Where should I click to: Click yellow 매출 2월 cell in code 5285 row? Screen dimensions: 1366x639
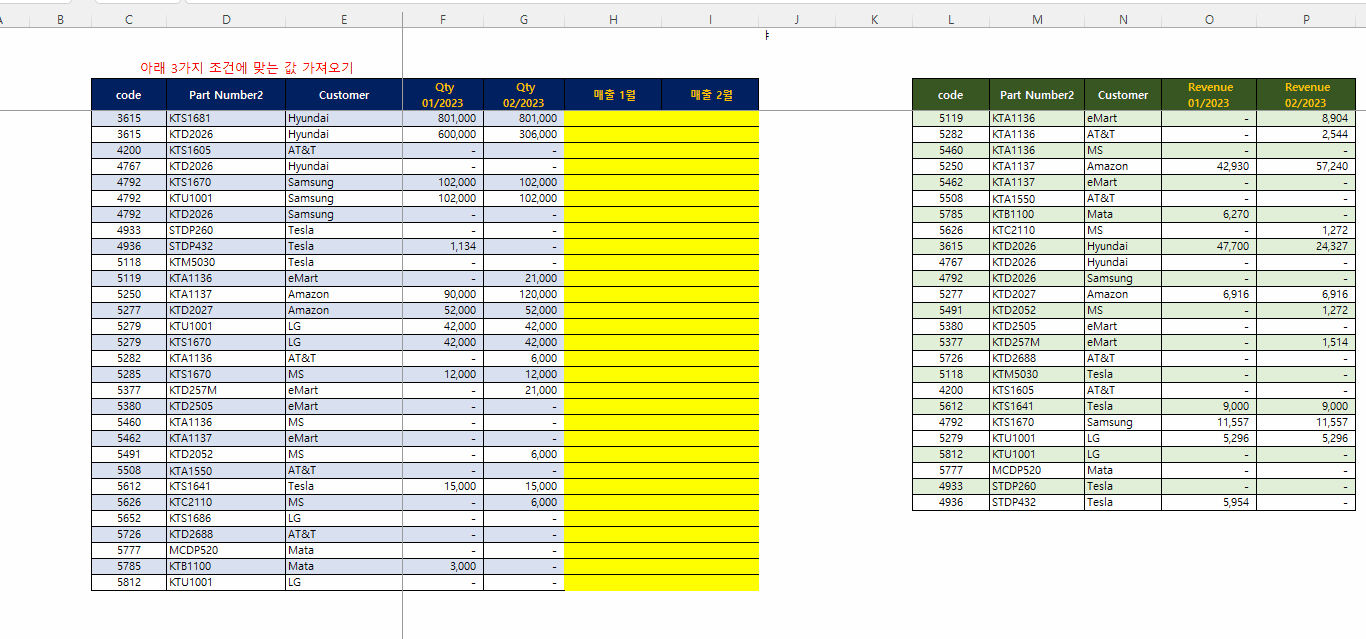pyautogui.click(x=710, y=374)
